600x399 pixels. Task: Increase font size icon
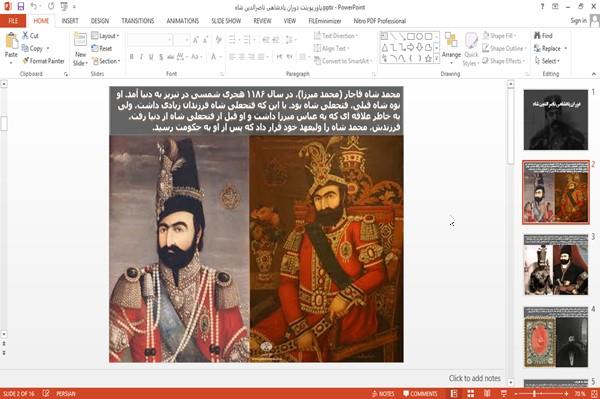coord(196,39)
